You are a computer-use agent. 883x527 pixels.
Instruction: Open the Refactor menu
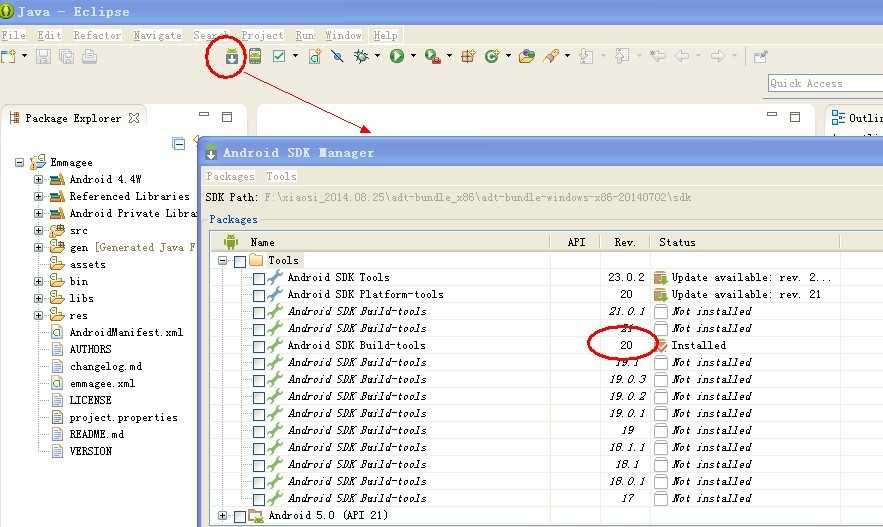click(x=97, y=35)
